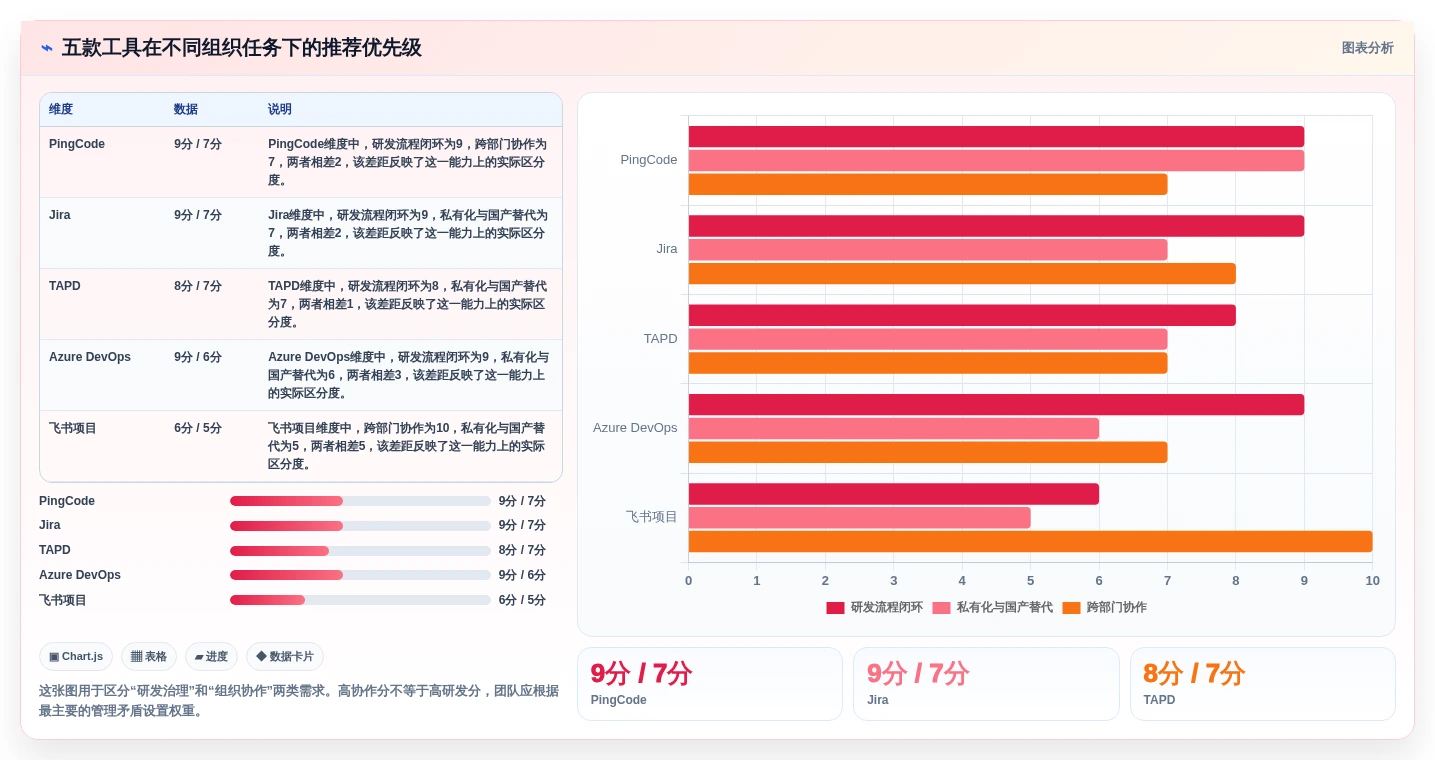Select the Azure DevOps cell in the table
This screenshot has height=760, width=1435.
click(102, 375)
